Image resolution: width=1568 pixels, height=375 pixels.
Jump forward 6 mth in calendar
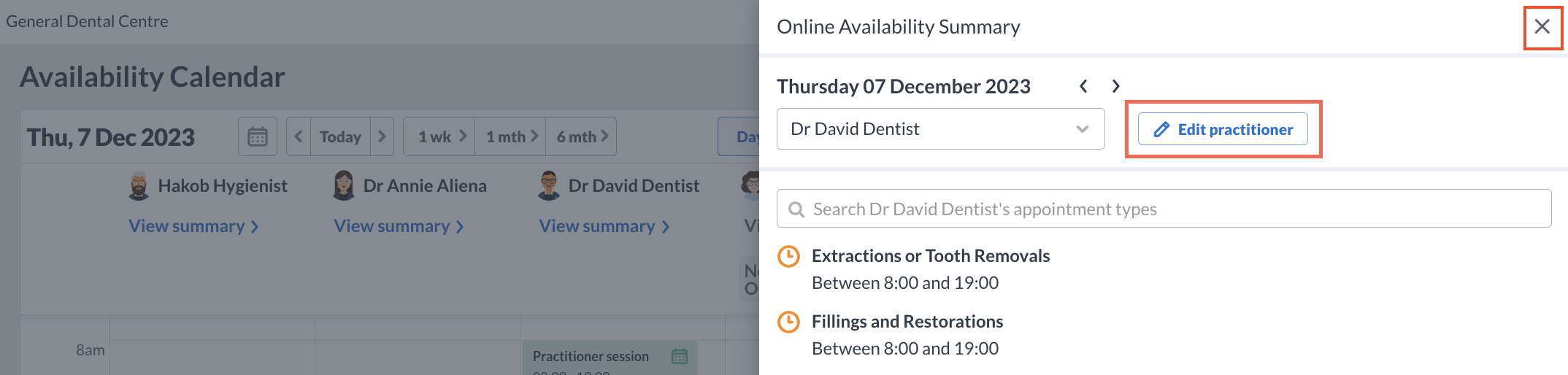click(x=581, y=136)
